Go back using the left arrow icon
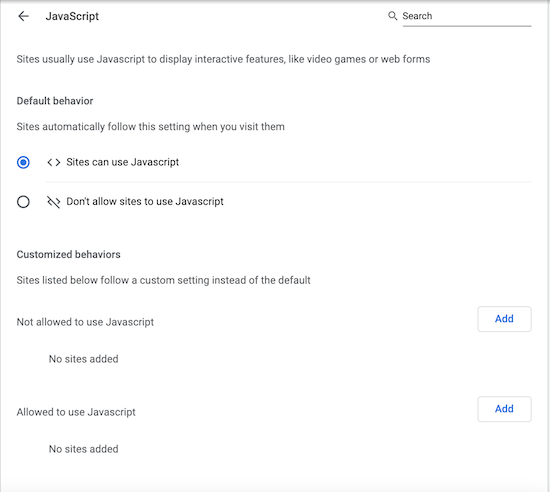 pyautogui.click(x=24, y=16)
